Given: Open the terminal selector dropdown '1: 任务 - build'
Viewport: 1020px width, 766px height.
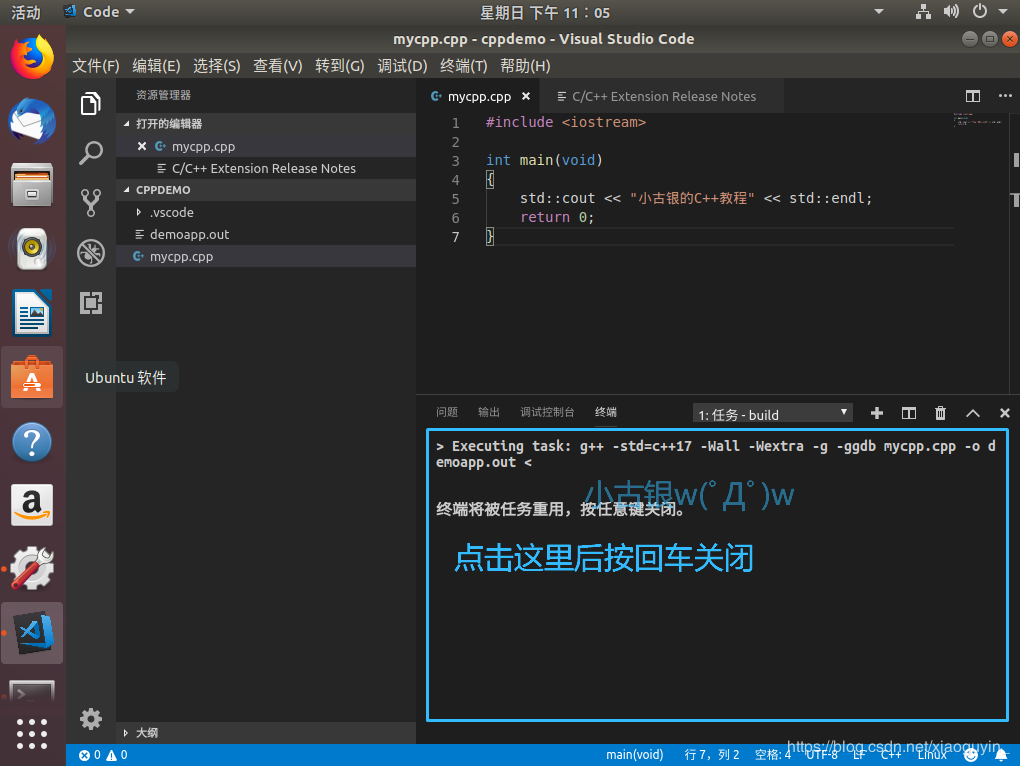Looking at the screenshot, I should (772, 414).
